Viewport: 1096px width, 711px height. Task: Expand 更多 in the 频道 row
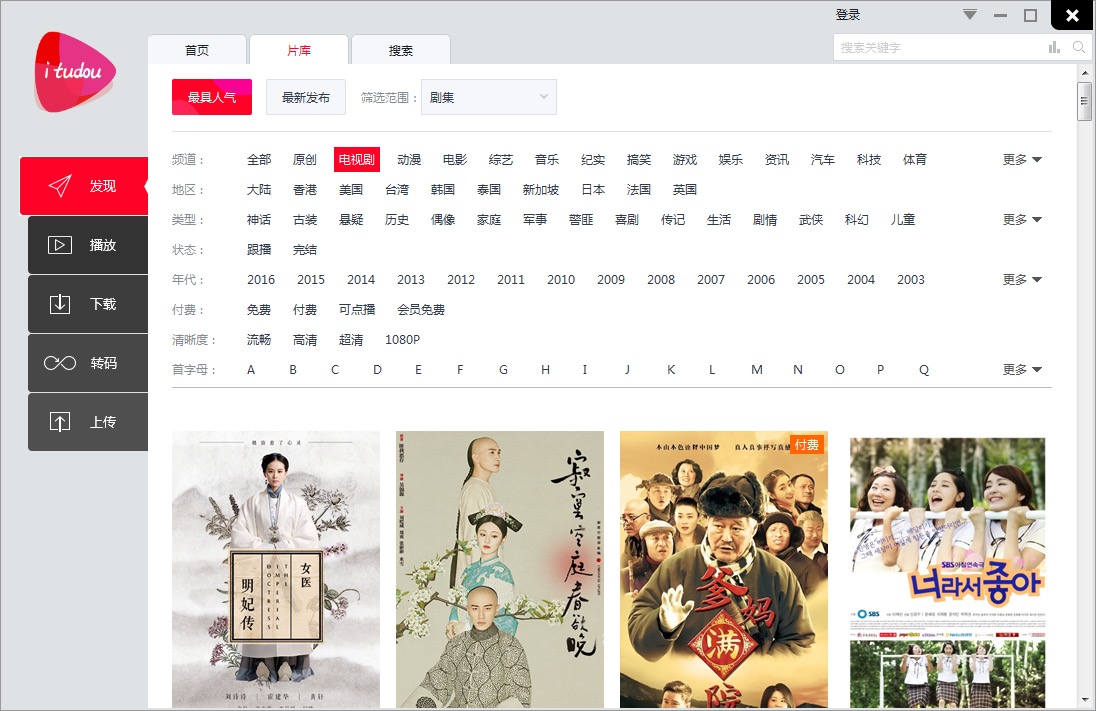(x=1022, y=159)
